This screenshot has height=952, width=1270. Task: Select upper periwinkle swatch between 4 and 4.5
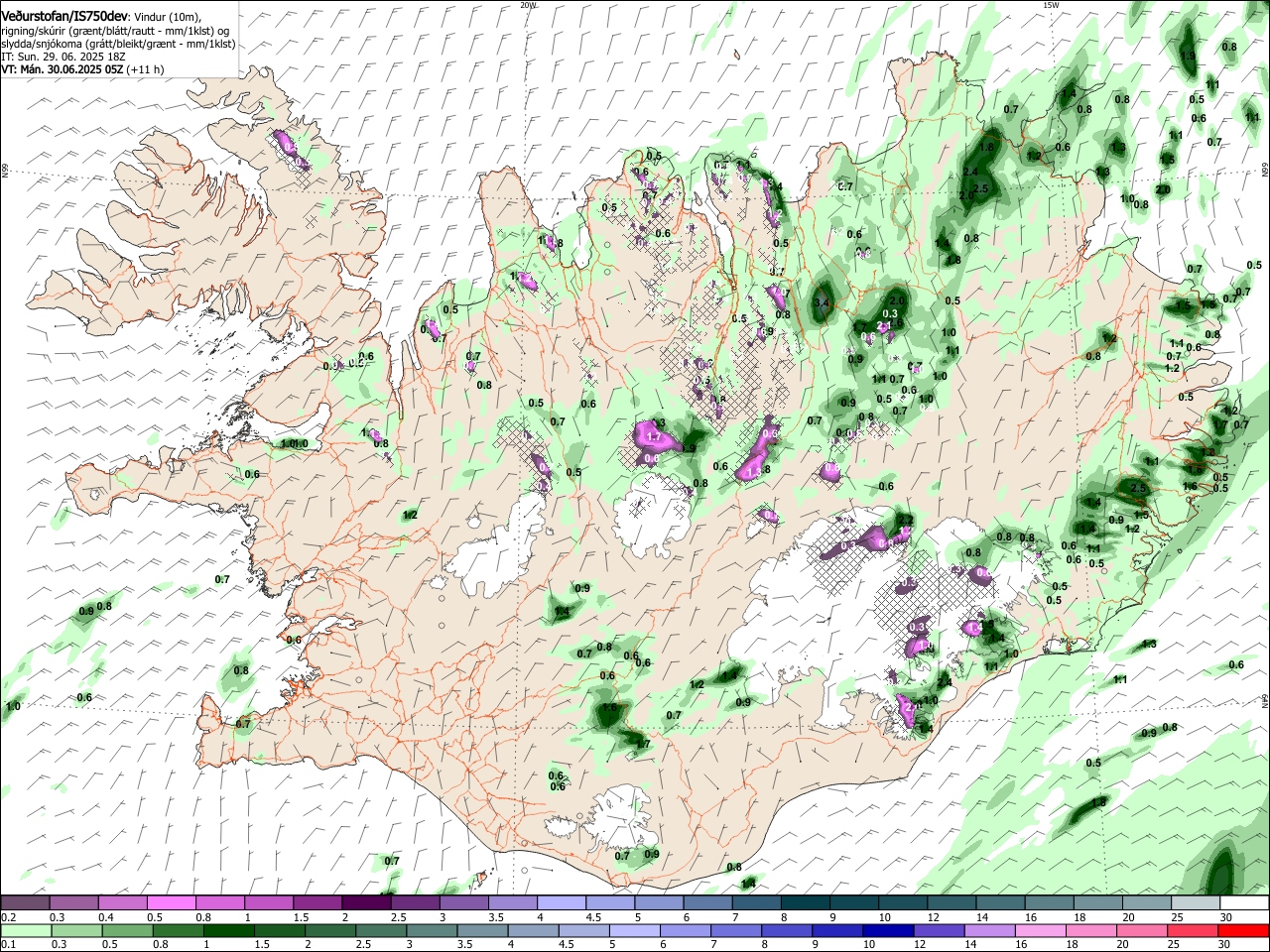tap(560, 902)
